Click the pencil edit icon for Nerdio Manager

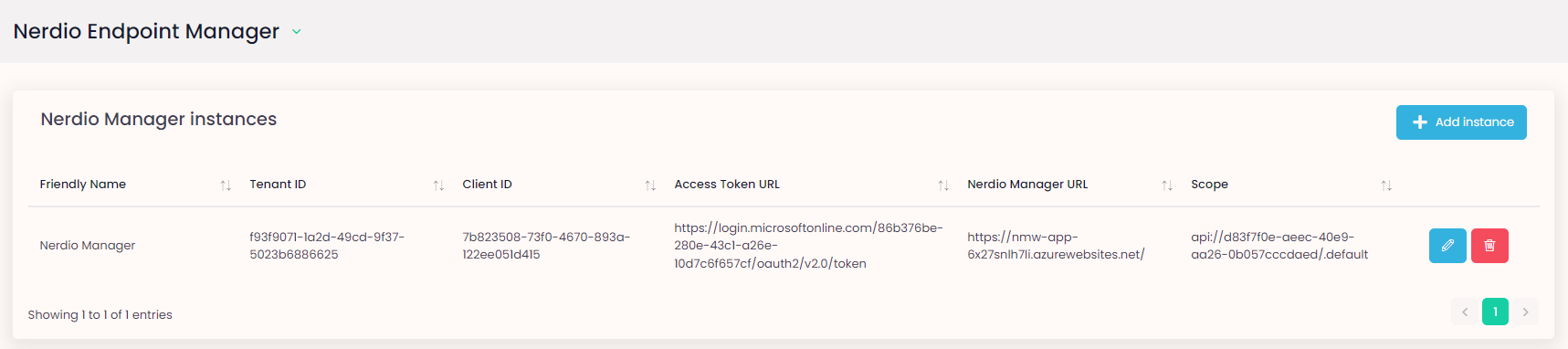pyautogui.click(x=1447, y=245)
